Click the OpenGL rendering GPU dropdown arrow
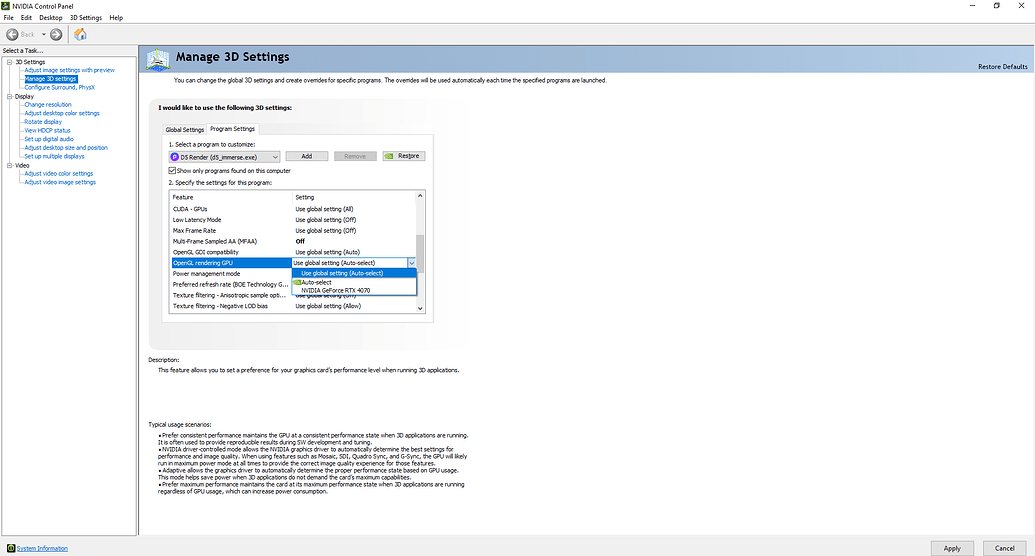 click(411, 263)
